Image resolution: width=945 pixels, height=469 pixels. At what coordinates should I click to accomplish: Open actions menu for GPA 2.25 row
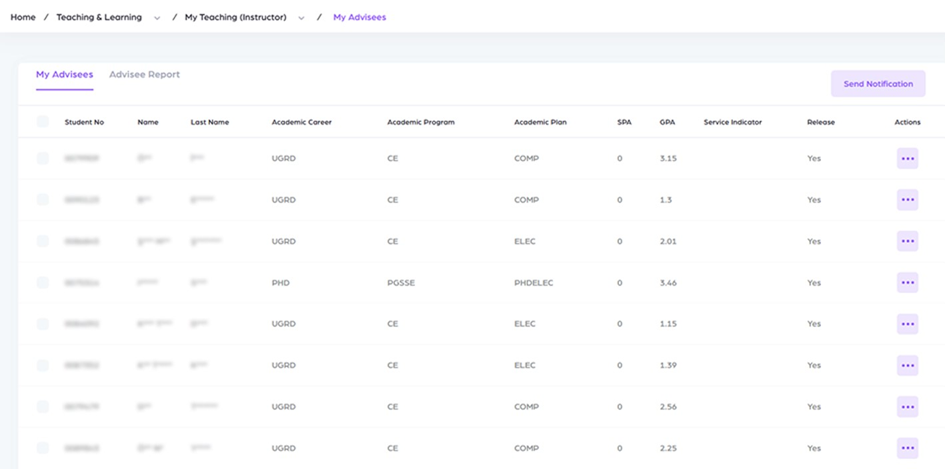coord(907,448)
